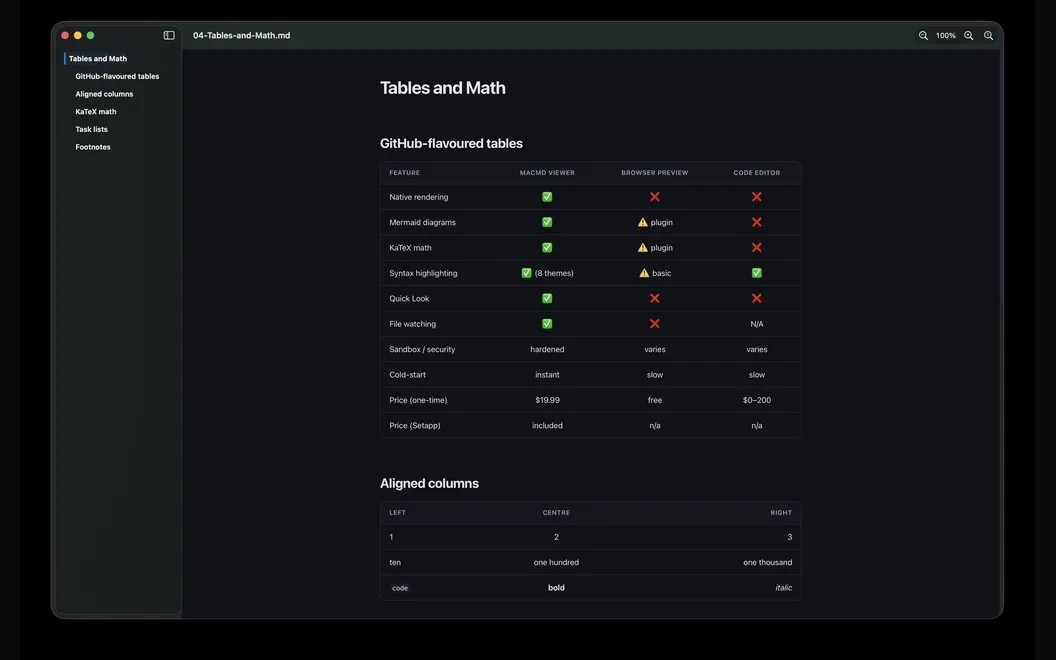Click red cross in KaTeX math row
The width and height of the screenshot is (1056, 660).
click(756, 247)
